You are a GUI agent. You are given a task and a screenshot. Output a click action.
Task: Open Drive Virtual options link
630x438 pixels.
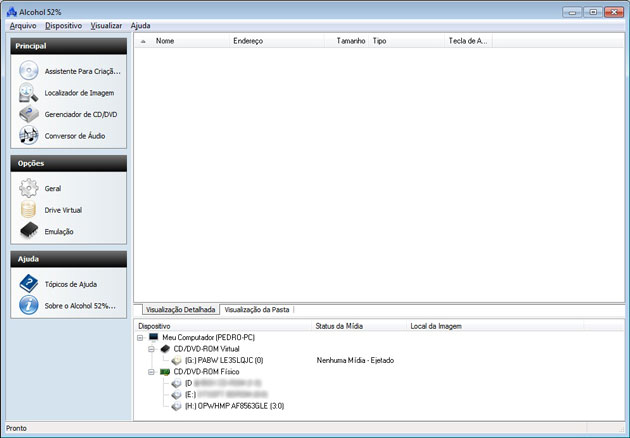(x=63, y=210)
